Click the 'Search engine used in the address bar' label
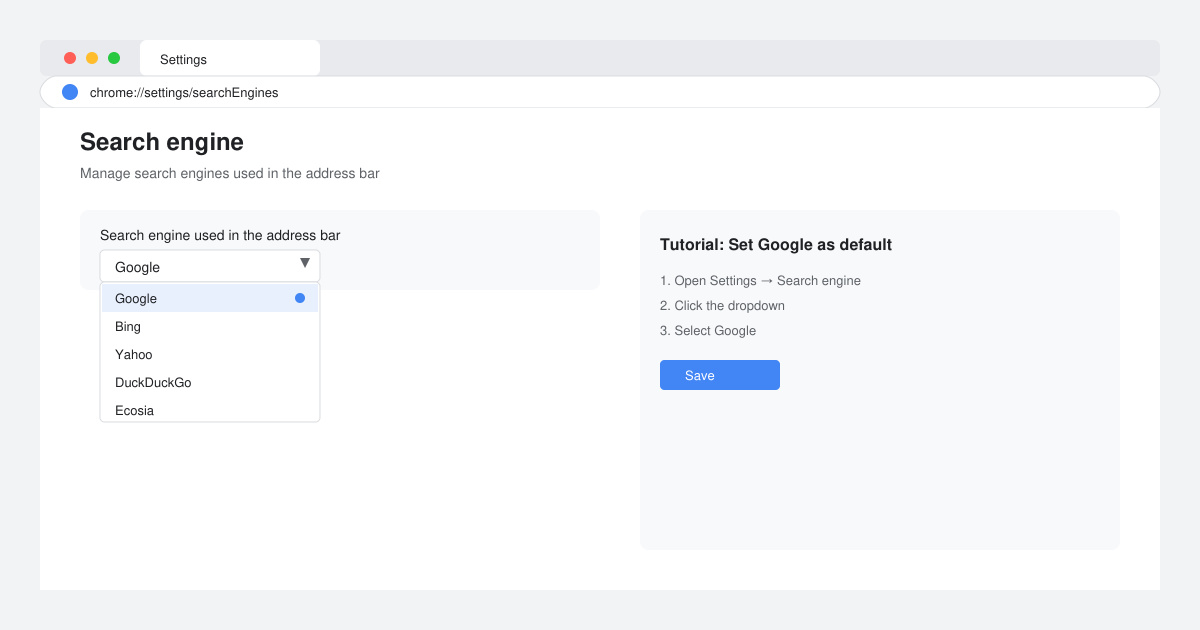Screen dimensions: 1200x630 220,235
